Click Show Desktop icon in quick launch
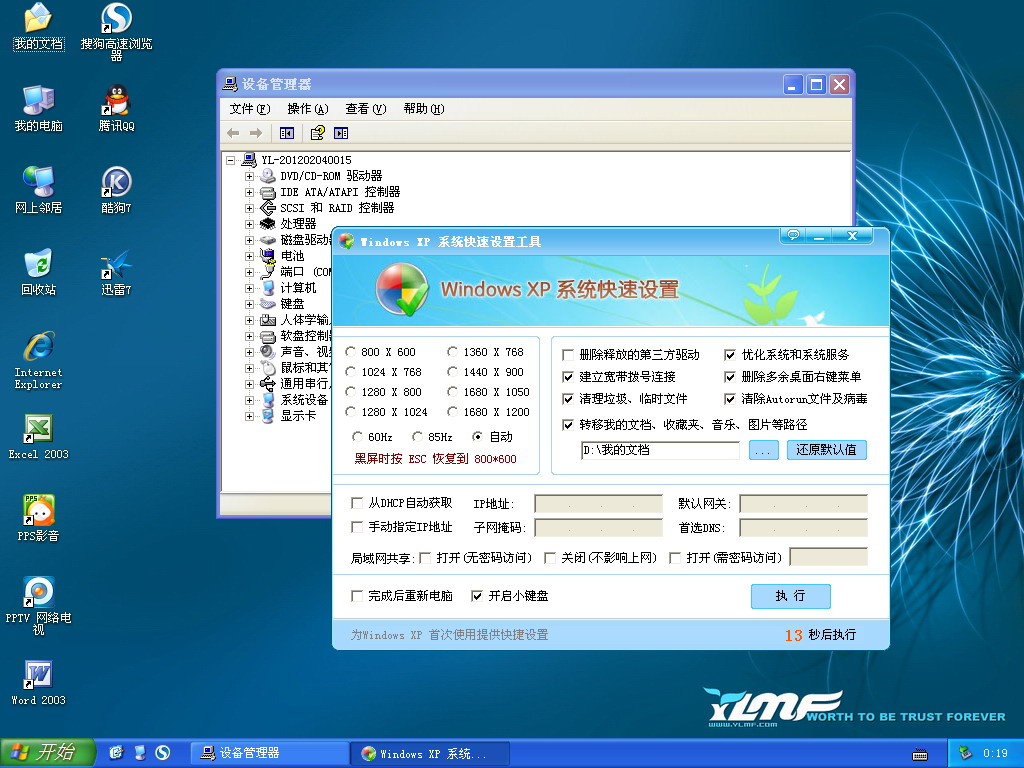Image resolution: width=1024 pixels, height=768 pixels. [x=140, y=753]
